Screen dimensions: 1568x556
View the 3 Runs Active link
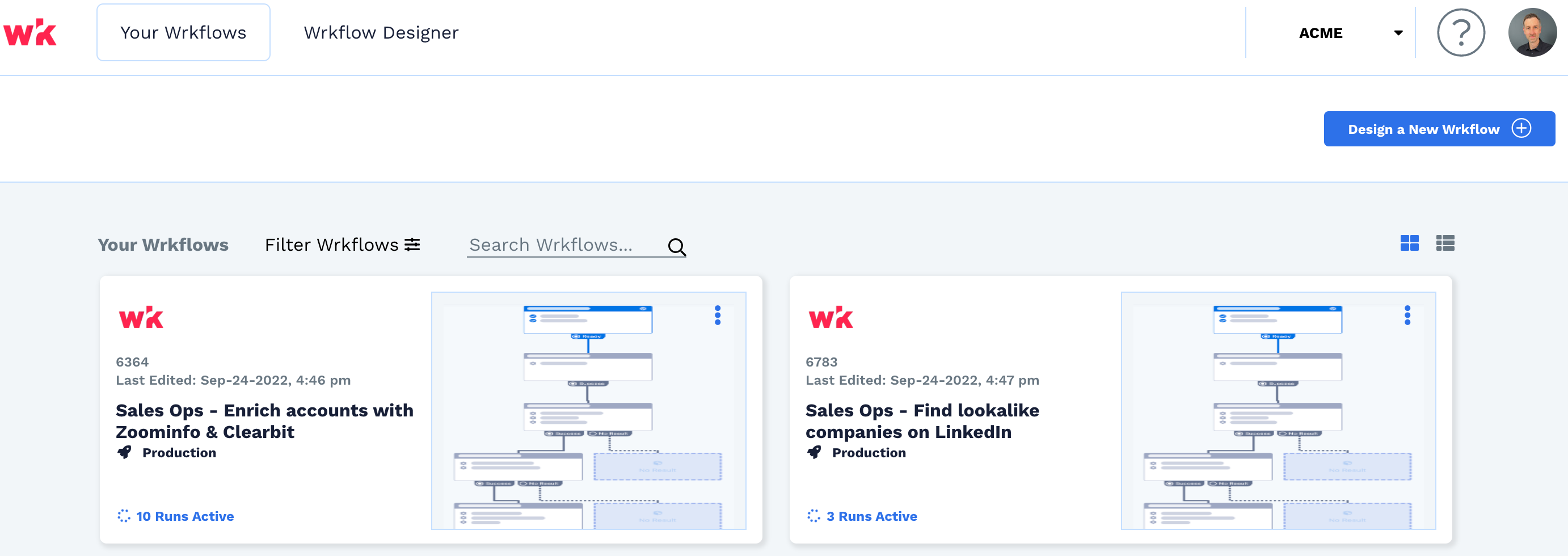click(x=872, y=516)
